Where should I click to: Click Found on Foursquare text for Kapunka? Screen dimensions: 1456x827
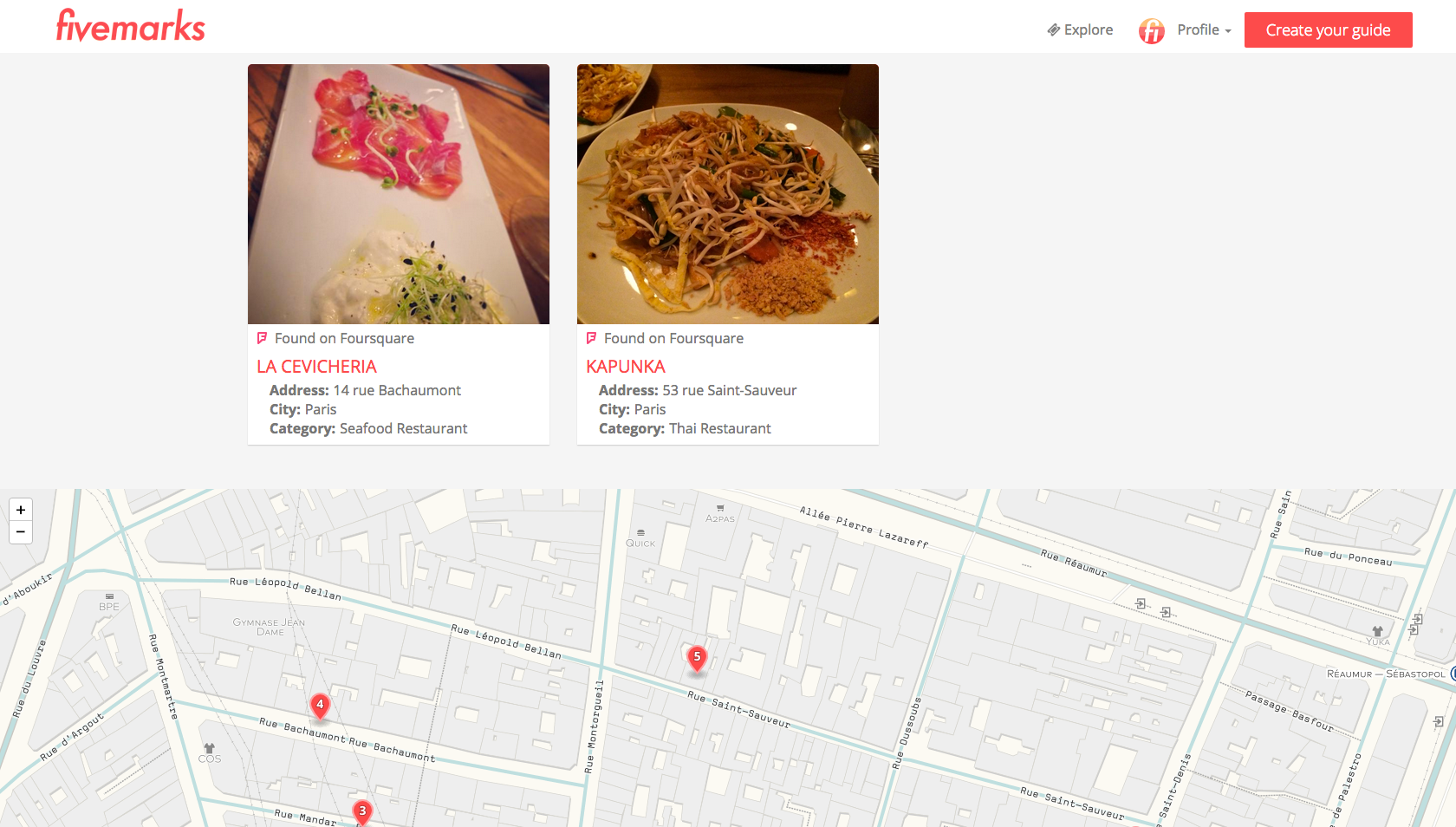(673, 338)
